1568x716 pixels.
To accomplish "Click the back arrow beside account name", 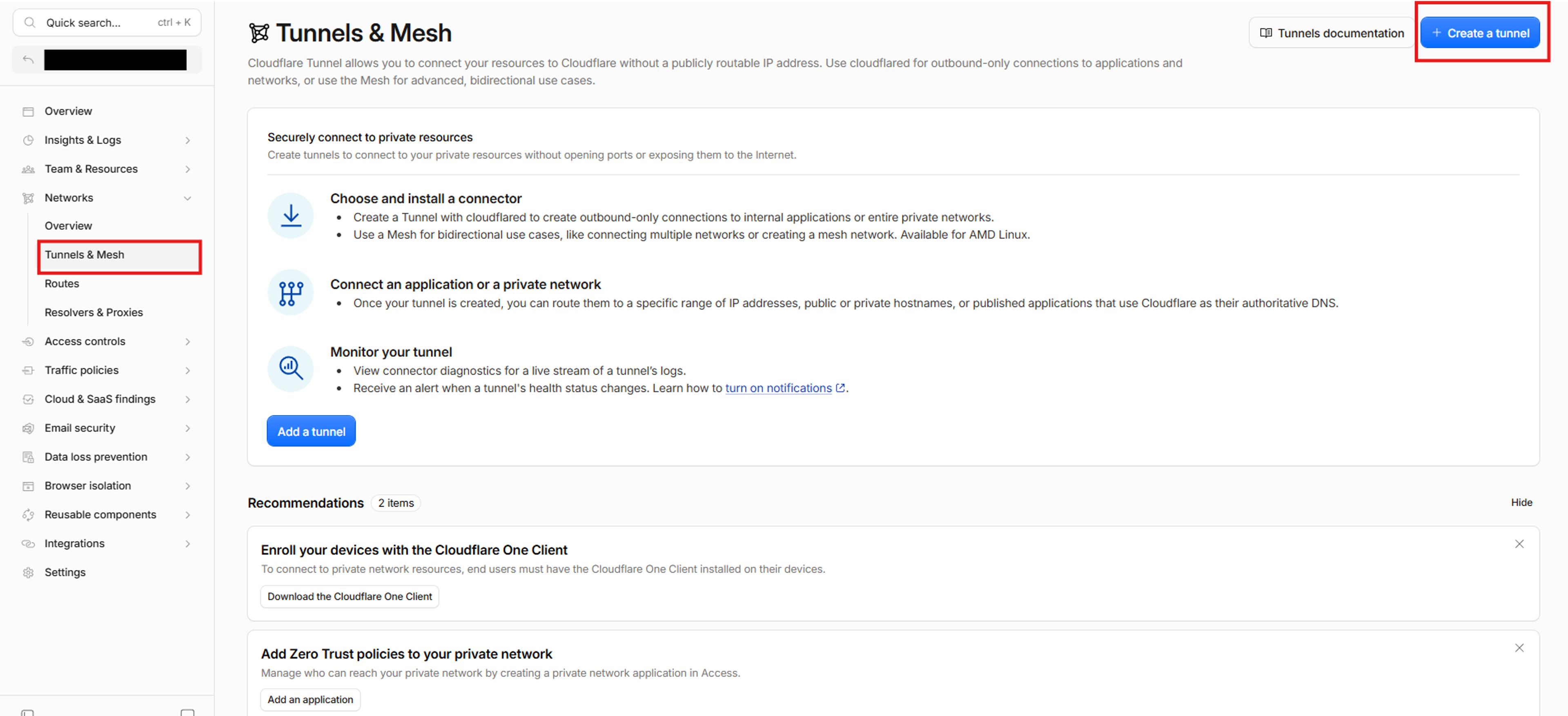I will [x=28, y=60].
